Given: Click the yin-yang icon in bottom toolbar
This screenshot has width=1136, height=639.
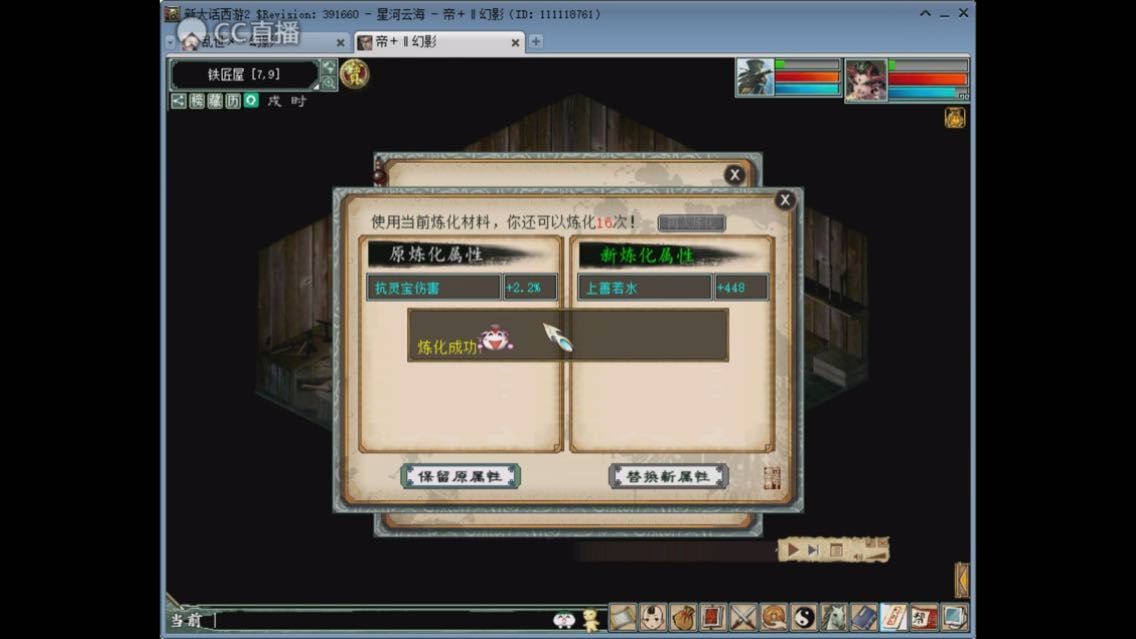Looking at the screenshot, I should (804, 617).
